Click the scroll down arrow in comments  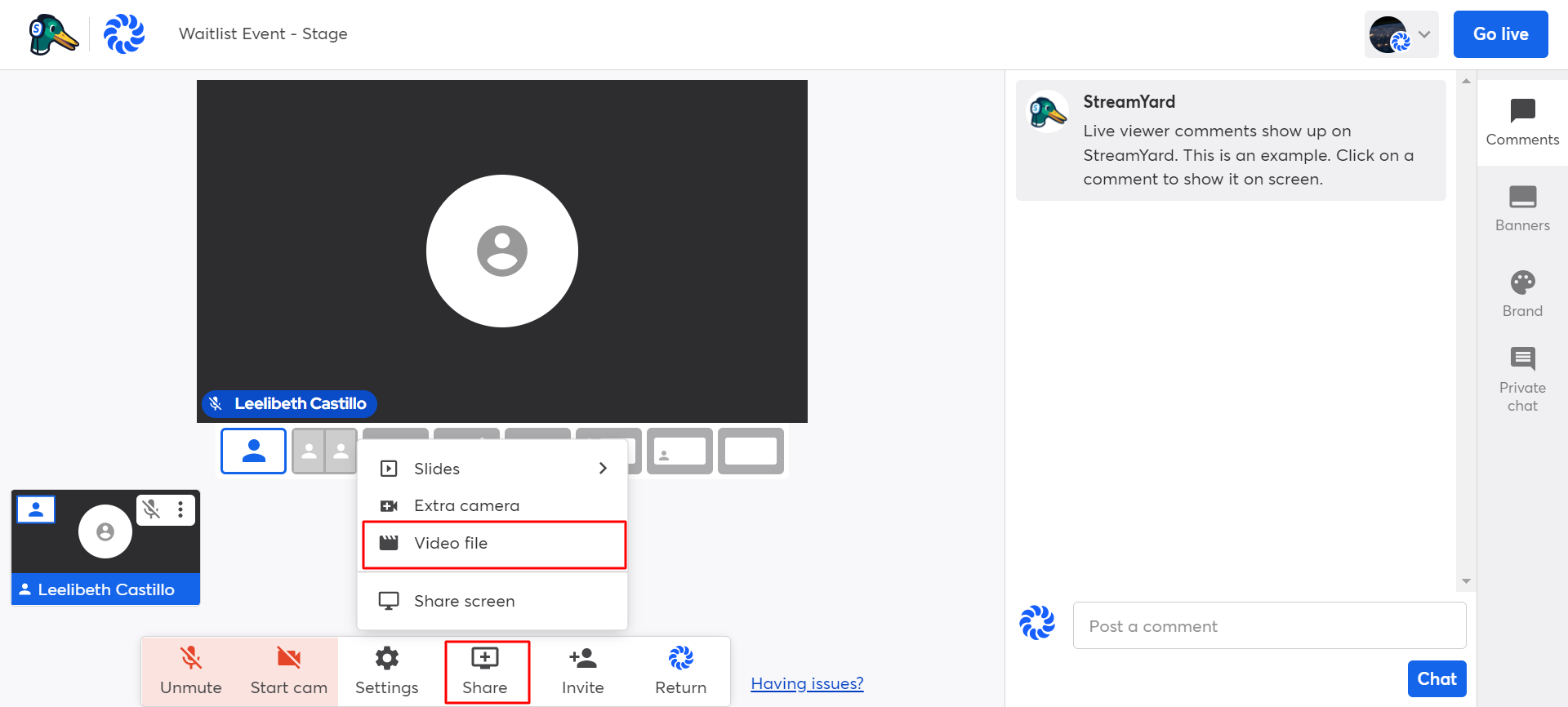click(1466, 581)
